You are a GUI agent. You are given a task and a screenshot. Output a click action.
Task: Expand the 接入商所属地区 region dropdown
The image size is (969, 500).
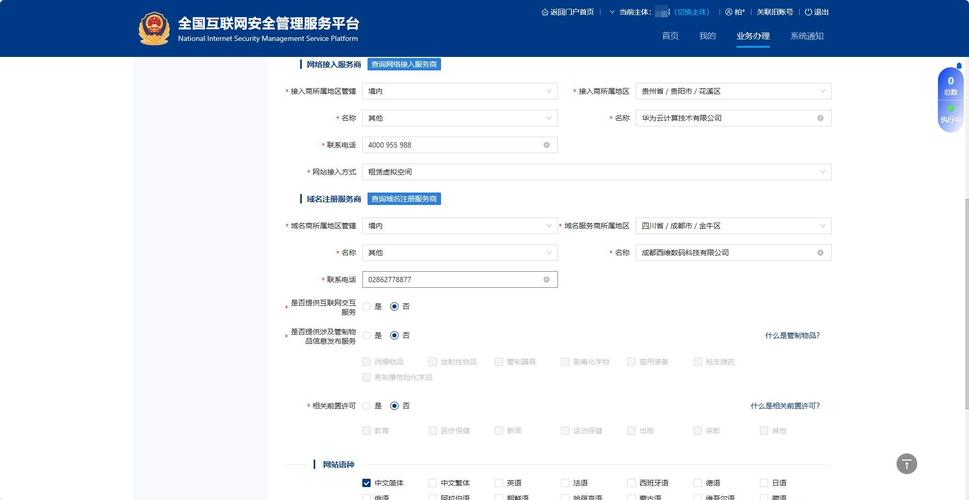(733, 91)
